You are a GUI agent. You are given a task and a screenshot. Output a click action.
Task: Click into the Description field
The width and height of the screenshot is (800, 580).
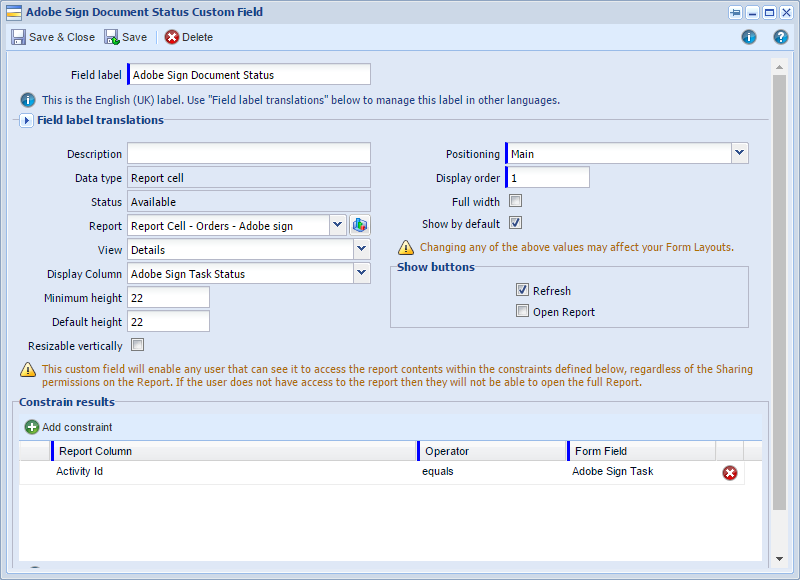click(x=249, y=153)
